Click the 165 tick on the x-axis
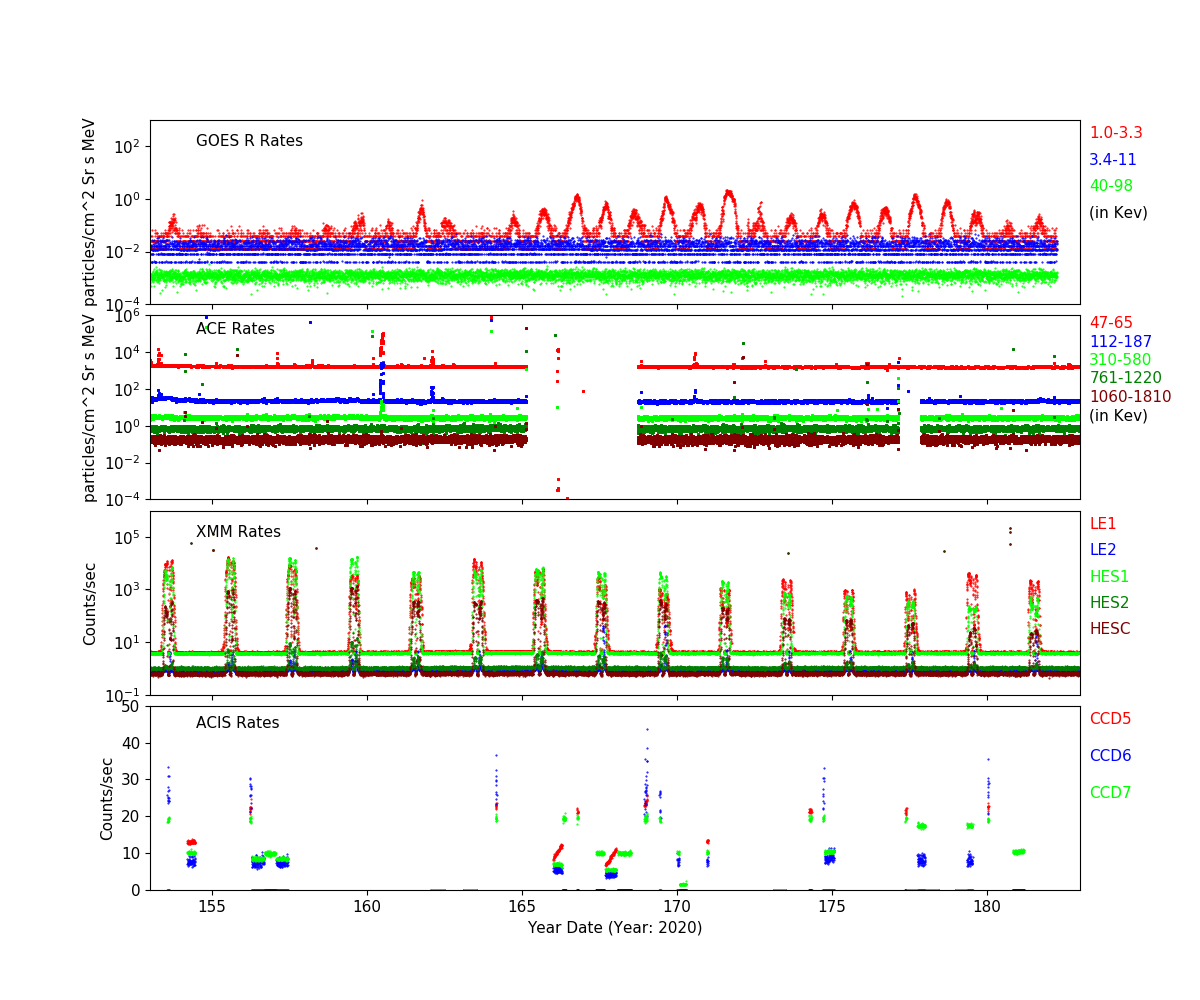This screenshot has height=1000, width=1200. point(522,907)
